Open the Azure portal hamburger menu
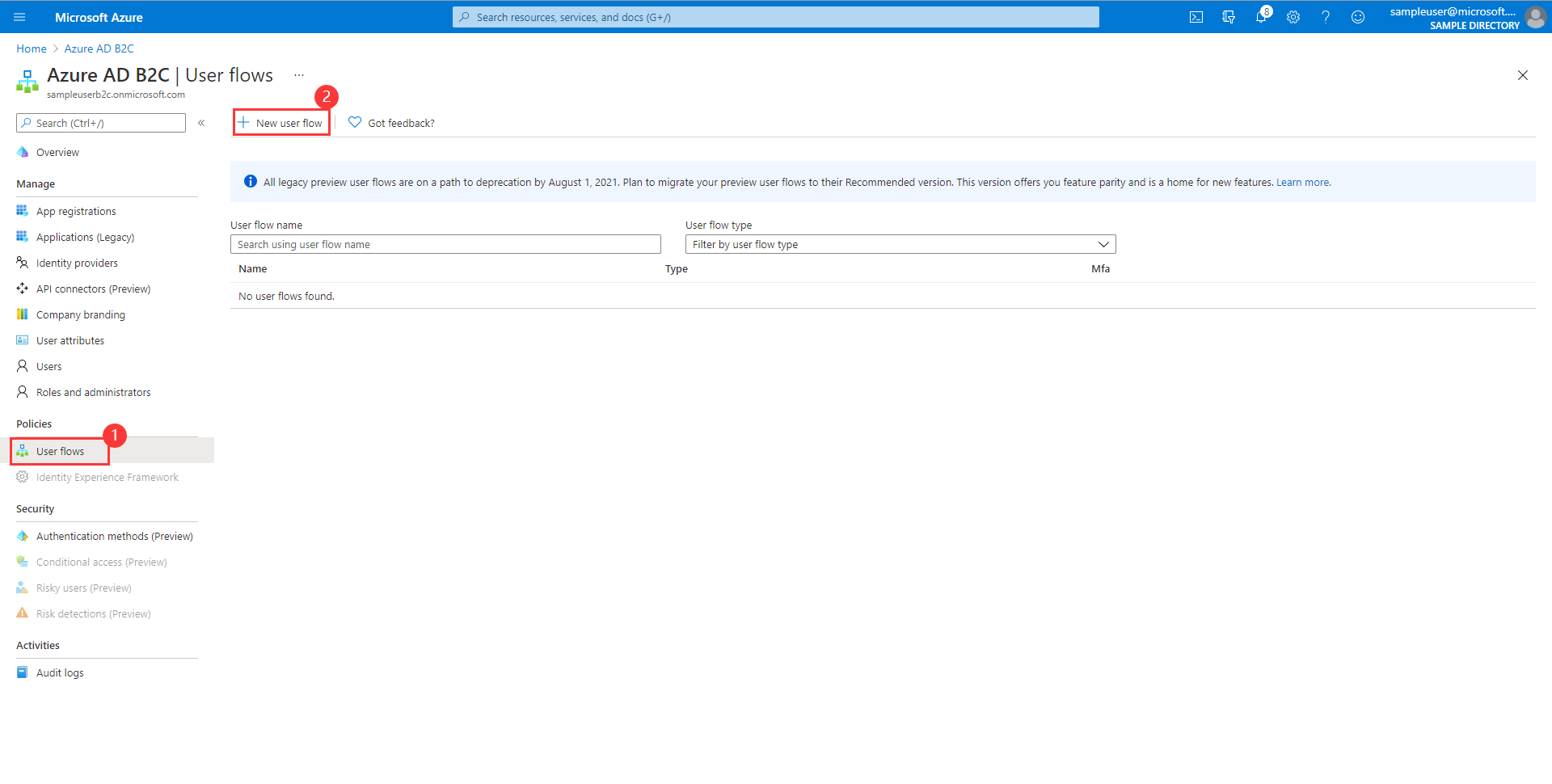Screen dimensions: 1552x784 (20, 17)
